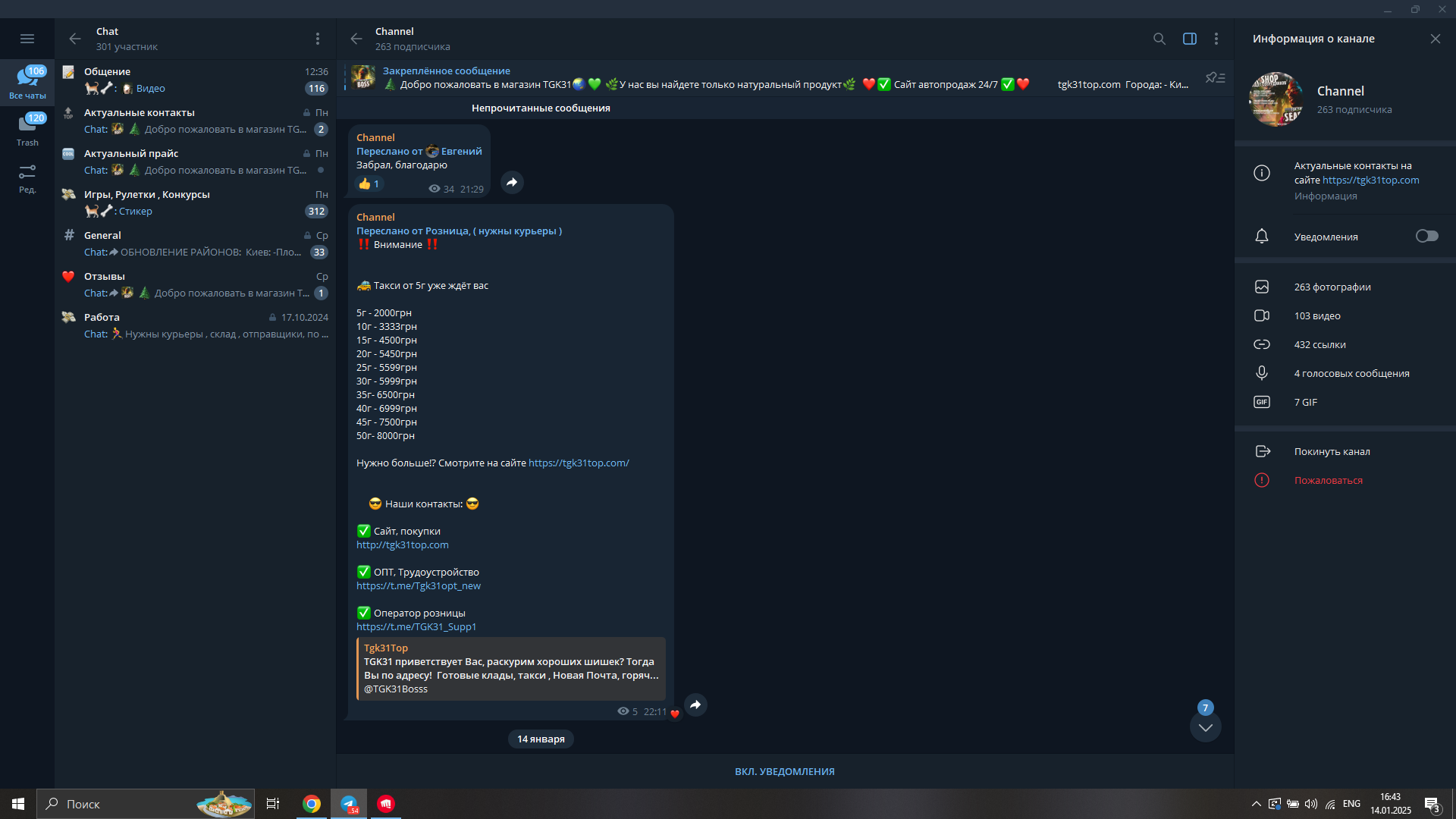The image size is (1456, 819).
Task: Open the Windows notification center
Action: coord(1432,804)
